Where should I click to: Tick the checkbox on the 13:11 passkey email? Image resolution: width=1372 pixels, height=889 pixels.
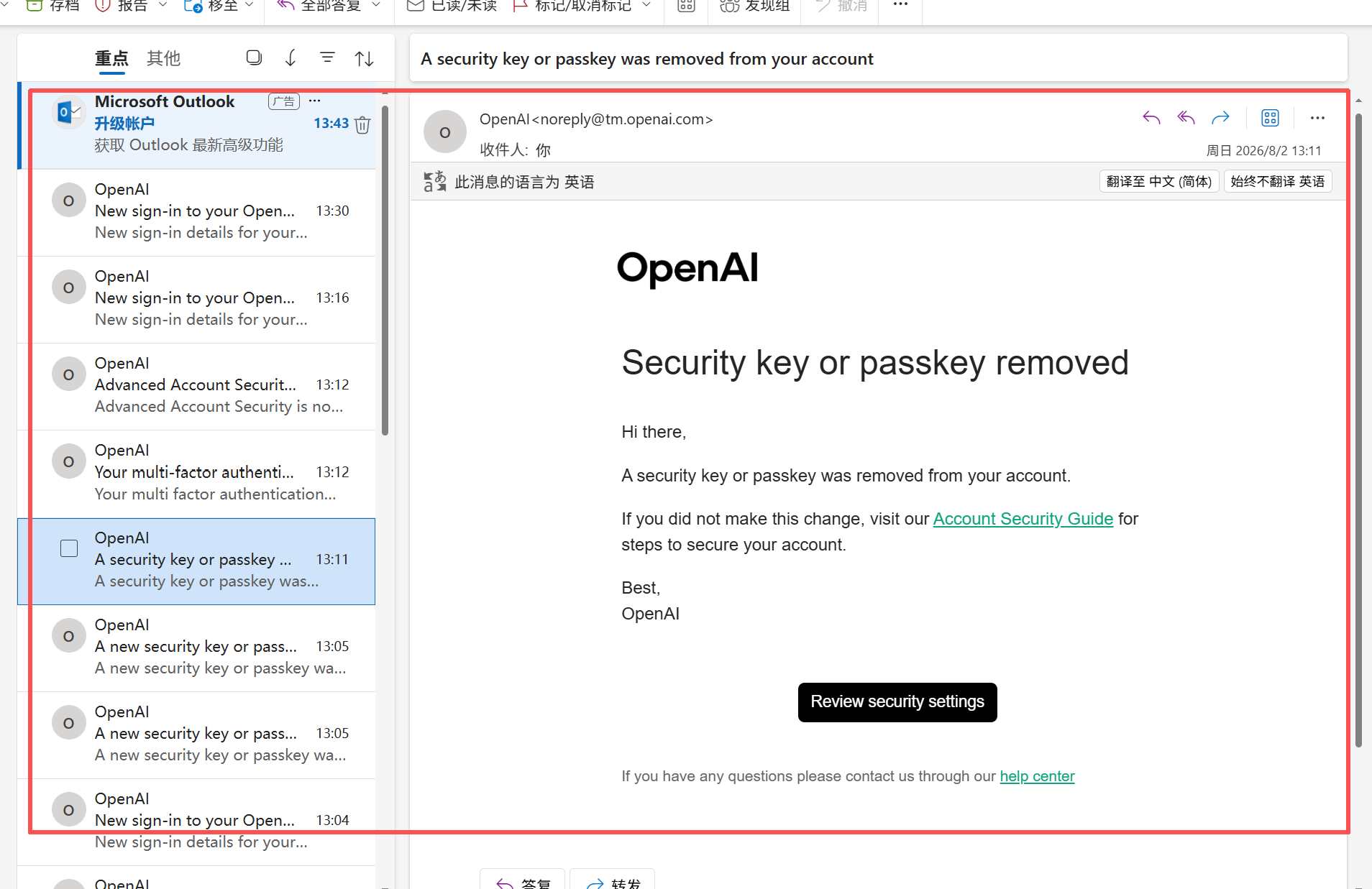[x=69, y=548]
